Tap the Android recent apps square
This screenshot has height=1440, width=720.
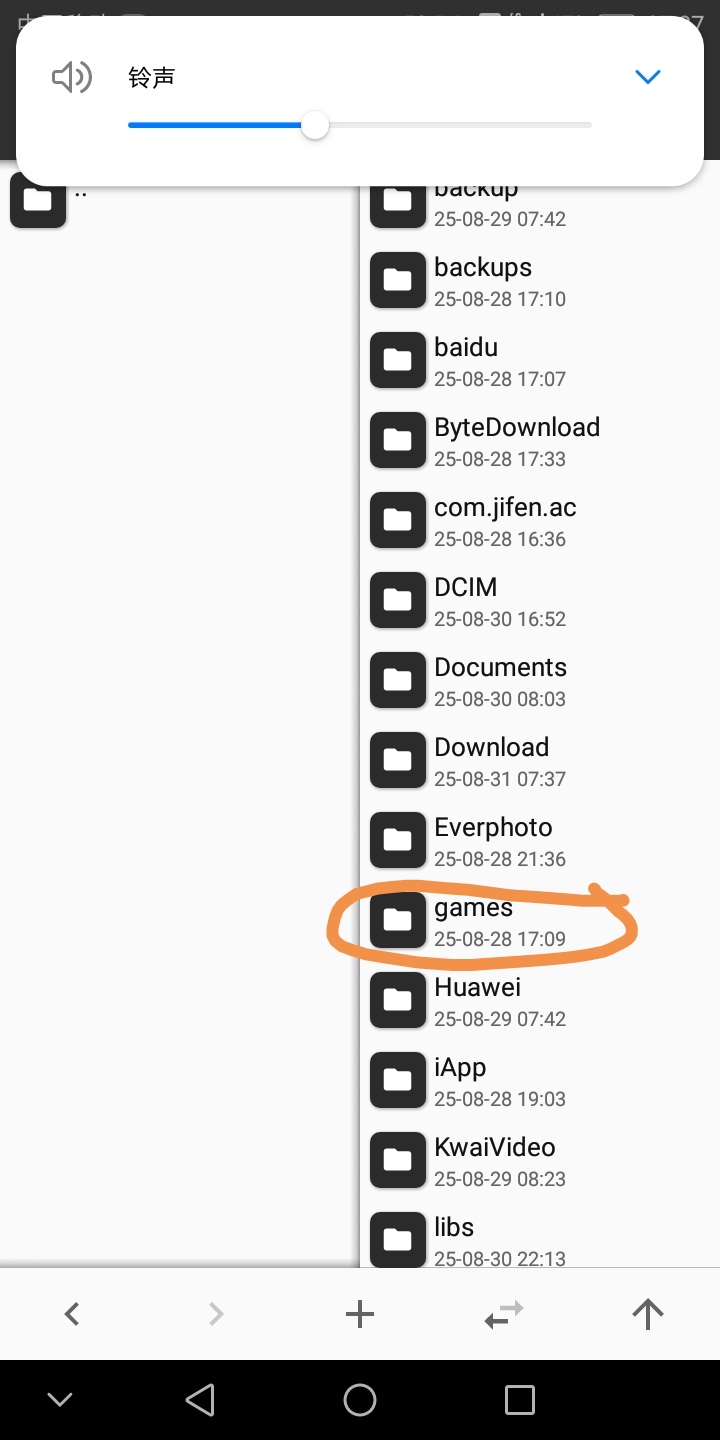519,1400
